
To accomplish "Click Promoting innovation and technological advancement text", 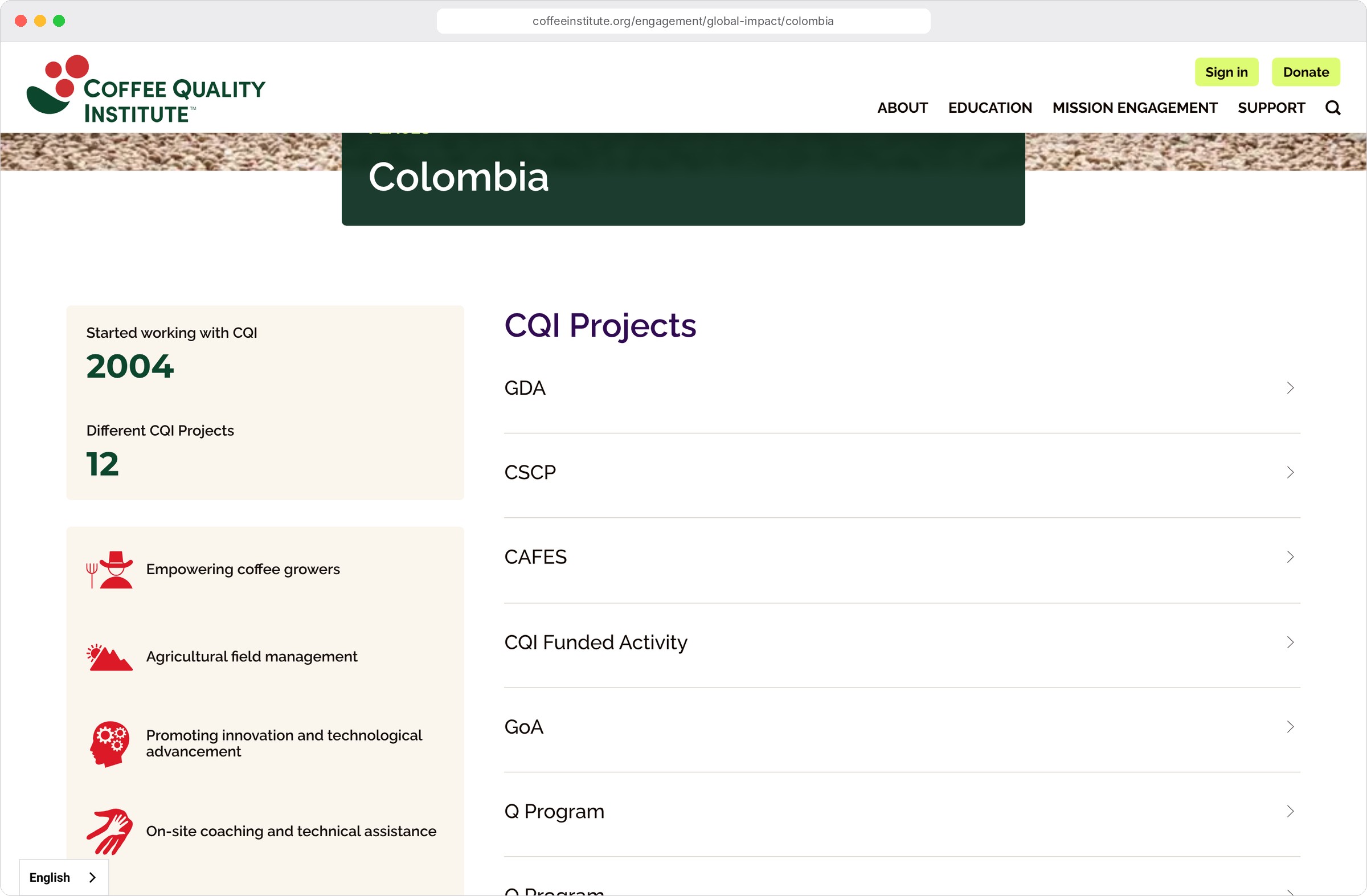I will pyautogui.click(x=284, y=744).
